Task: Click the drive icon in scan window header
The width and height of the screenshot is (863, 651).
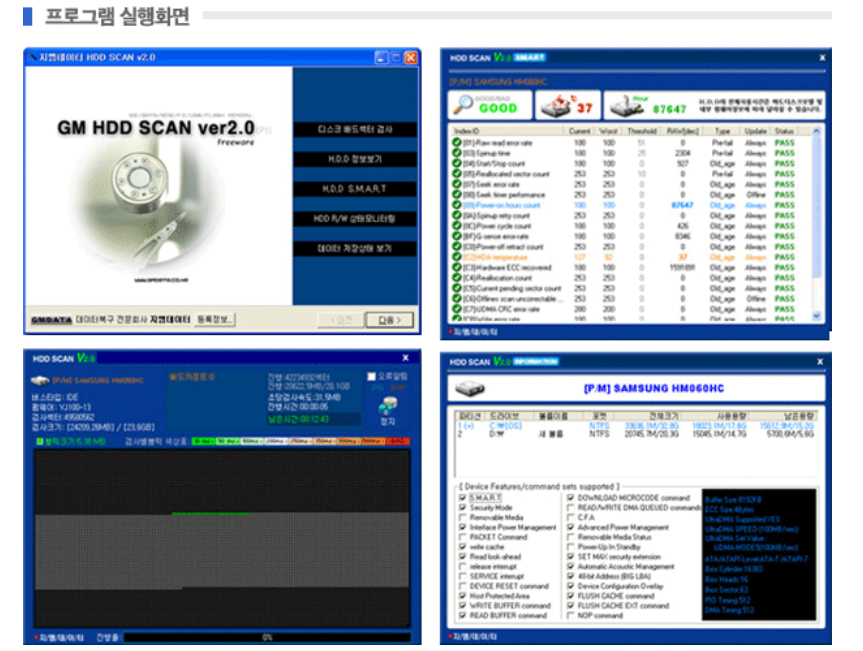Action: (x=40, y=380)
